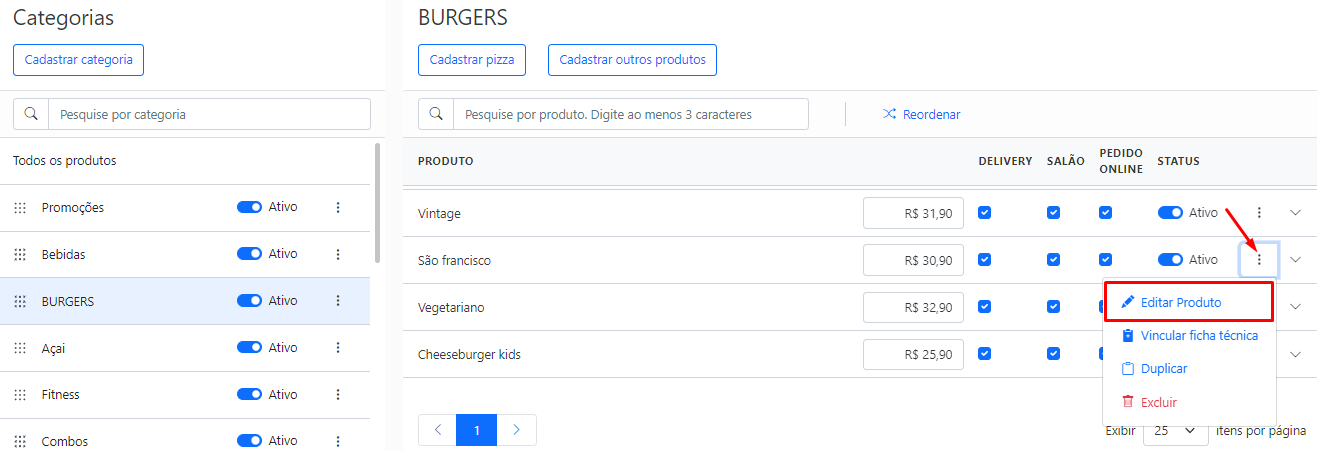
Task: Click Cadastrar outros produtos button
Action: tap(632, 60)
